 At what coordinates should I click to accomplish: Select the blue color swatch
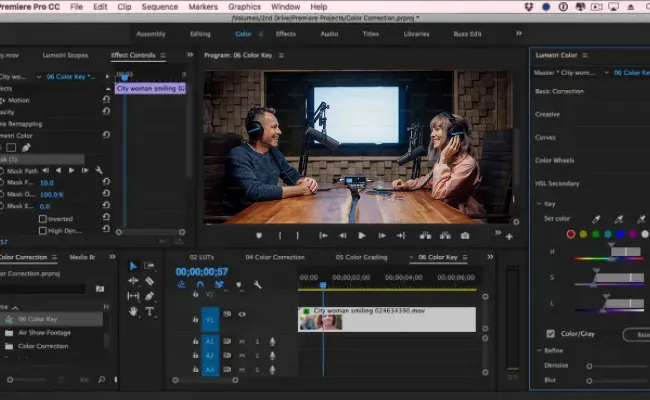point(620,234)
